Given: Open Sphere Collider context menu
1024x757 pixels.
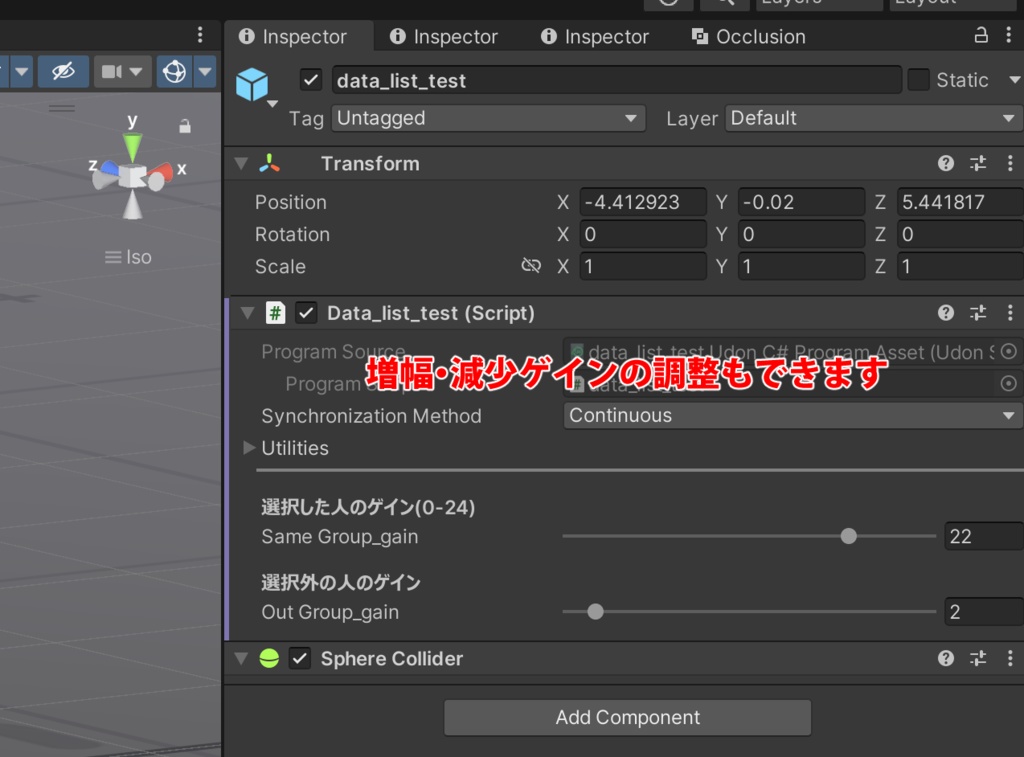Looking at the screenshot, I should (1010, 658).
